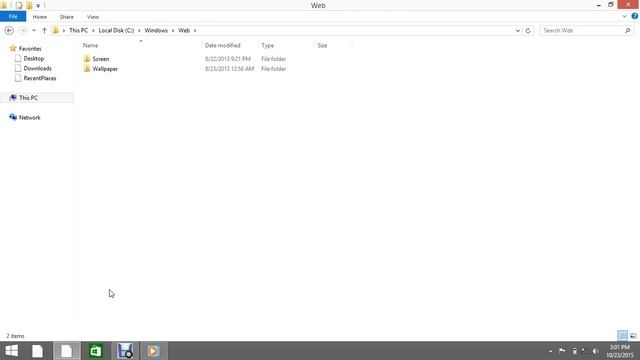The width and height of the screenshot is (640, 360).
Task: Sort by Type column header
Action: click(x=267, y=45)
